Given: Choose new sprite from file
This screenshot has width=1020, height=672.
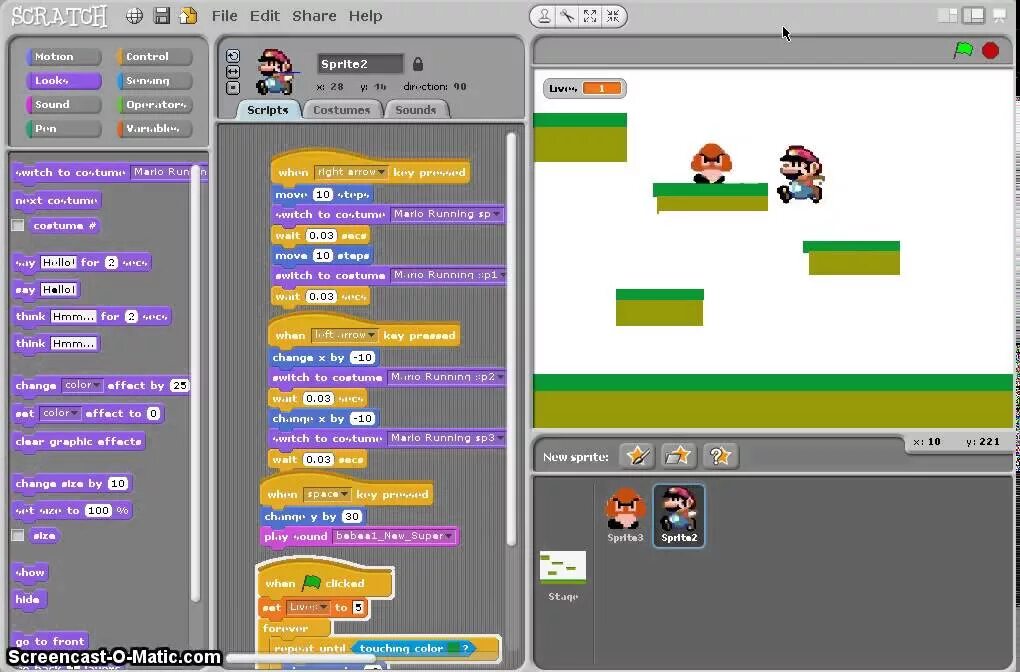Looking at the screenshot, I should 678,456.
